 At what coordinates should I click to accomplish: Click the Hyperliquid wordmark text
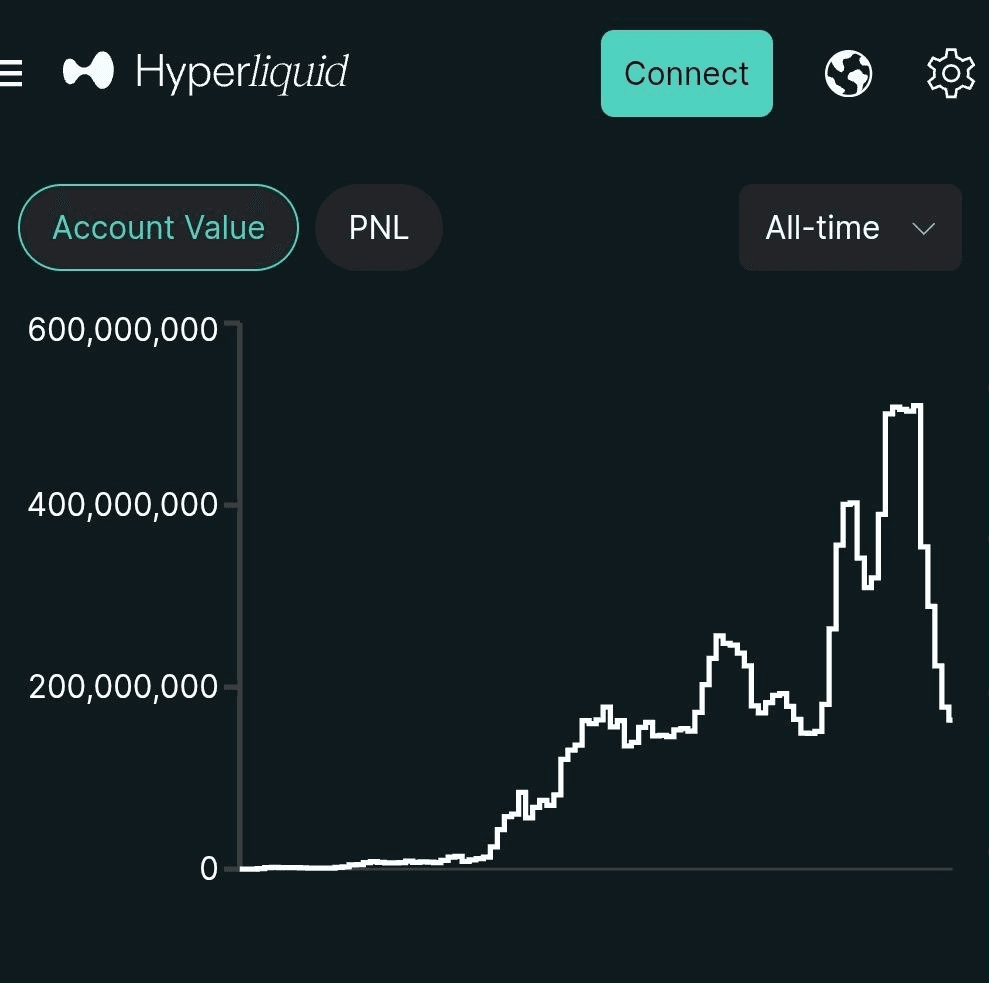[x=241, y=73]
